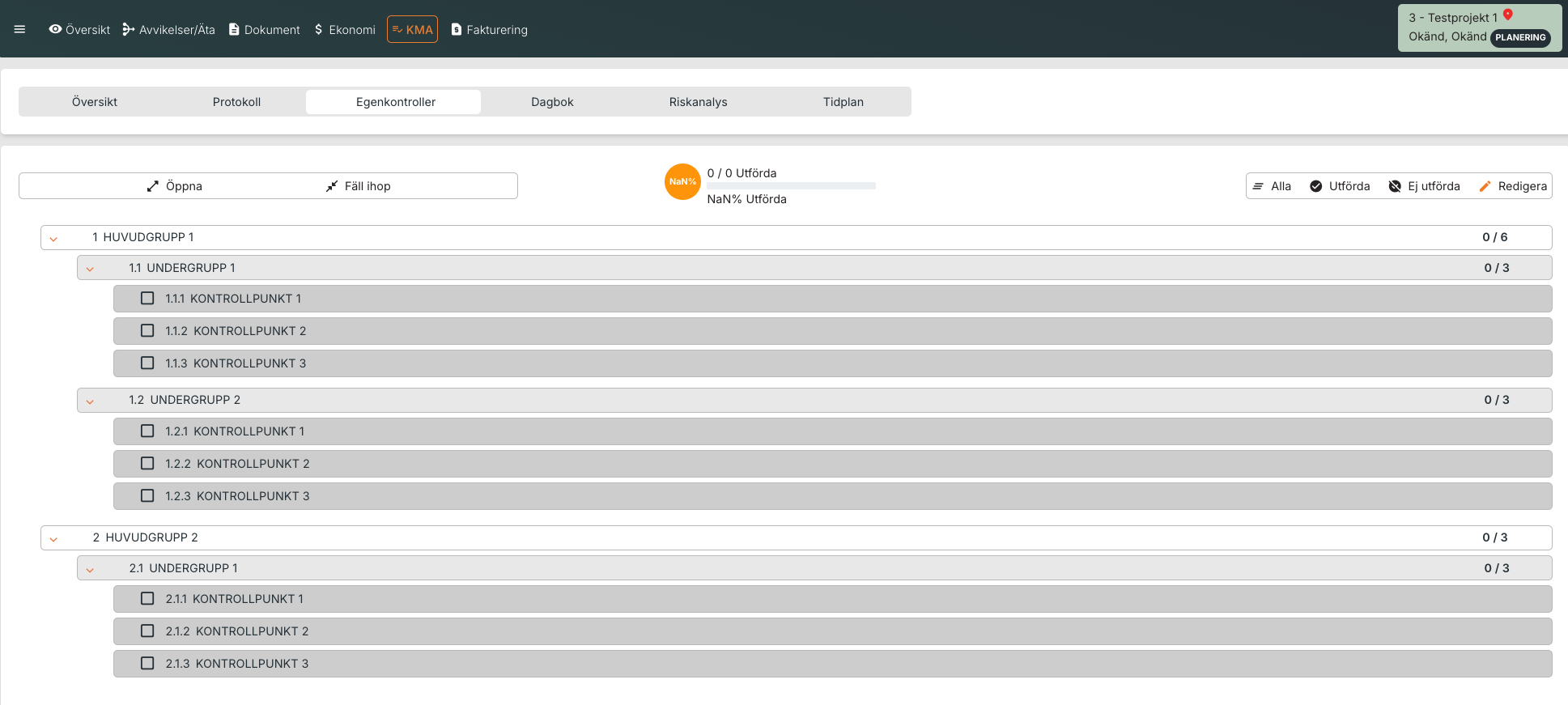The height and width of the screenshot is (705, 1568).
Task: Click the Öppna button label
Action: 184,186
